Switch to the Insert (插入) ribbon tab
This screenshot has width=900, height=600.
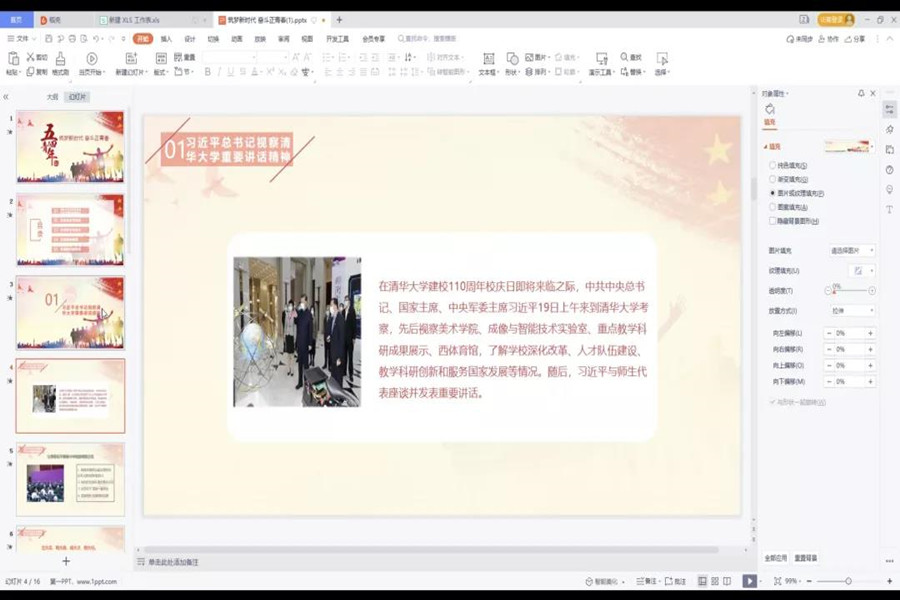[166, 39]
